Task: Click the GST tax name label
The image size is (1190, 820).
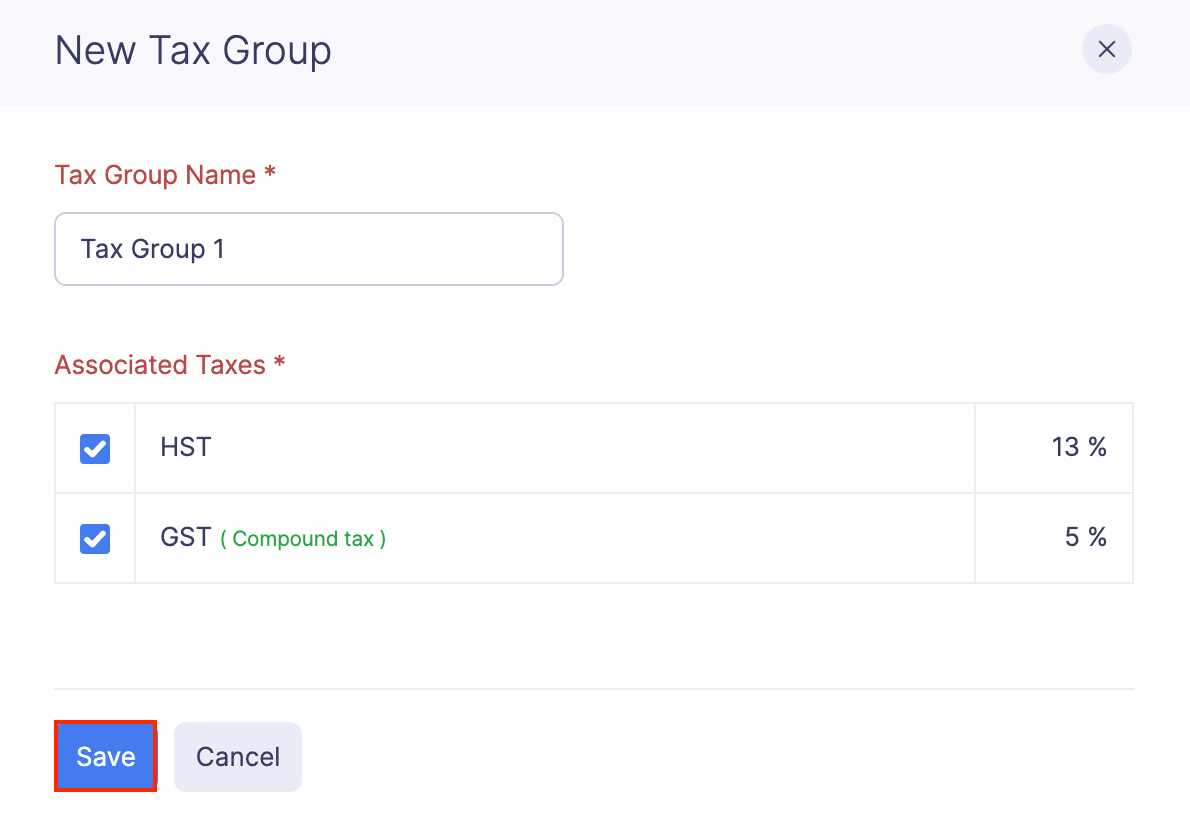Action: click(186, 537)
